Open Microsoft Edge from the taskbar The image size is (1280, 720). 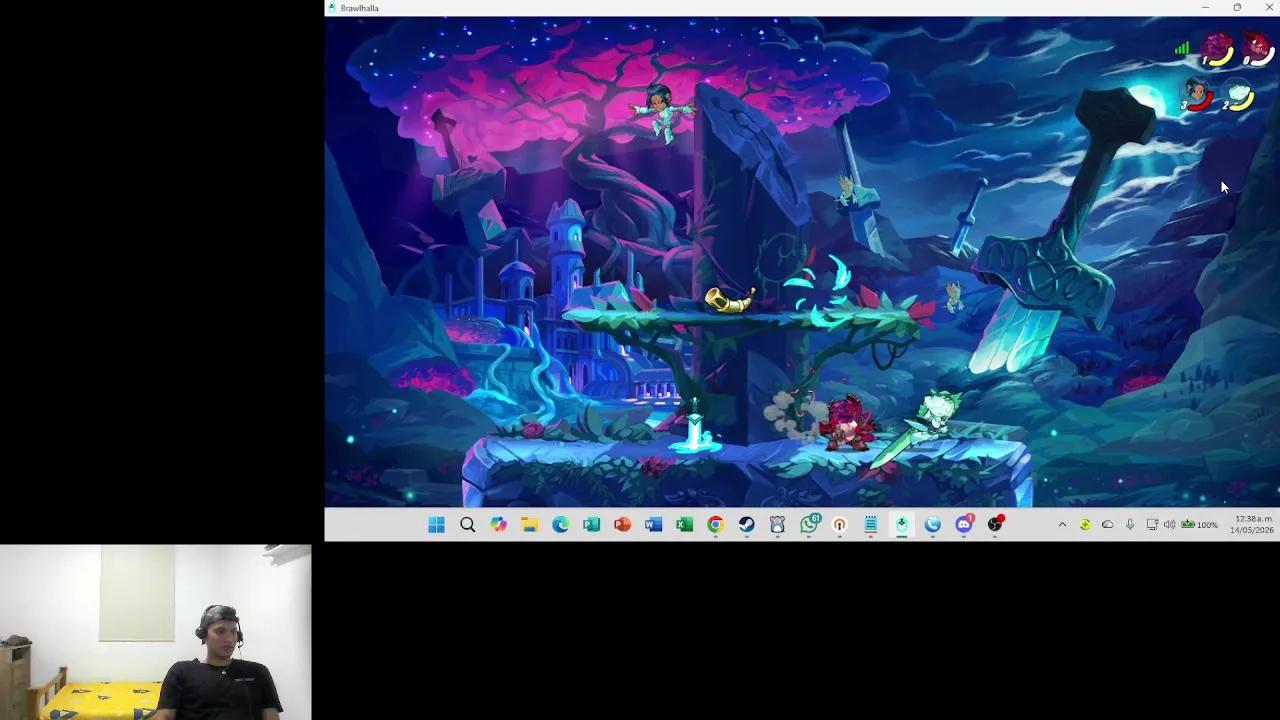pyautogui.click(x=560, y=525)
